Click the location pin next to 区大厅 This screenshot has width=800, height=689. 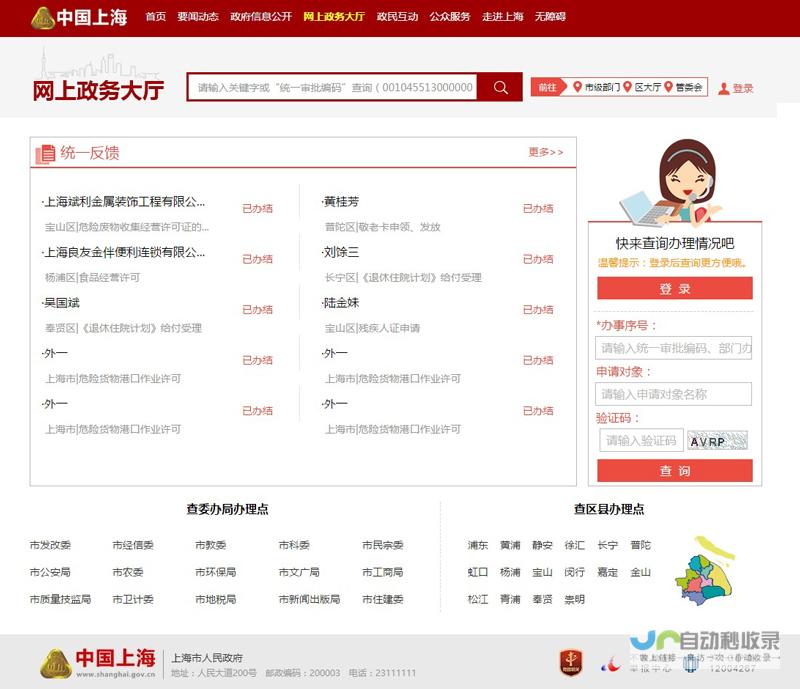click(628, 87)
